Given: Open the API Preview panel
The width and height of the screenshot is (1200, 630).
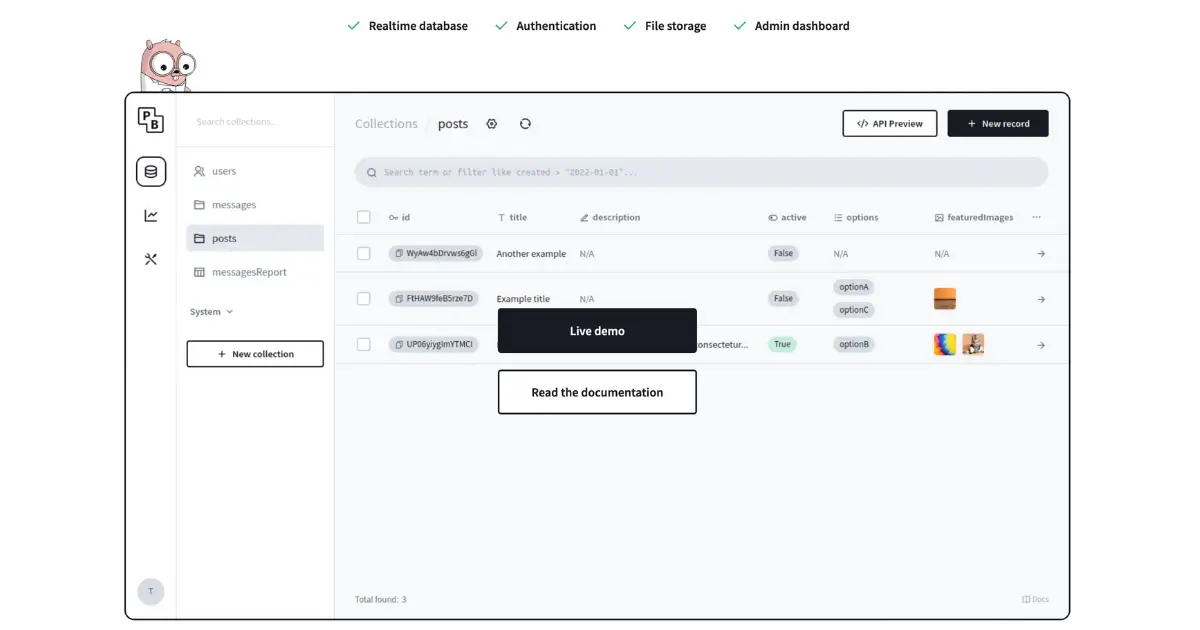Looking at the screenshot, I should click(889, 123).
